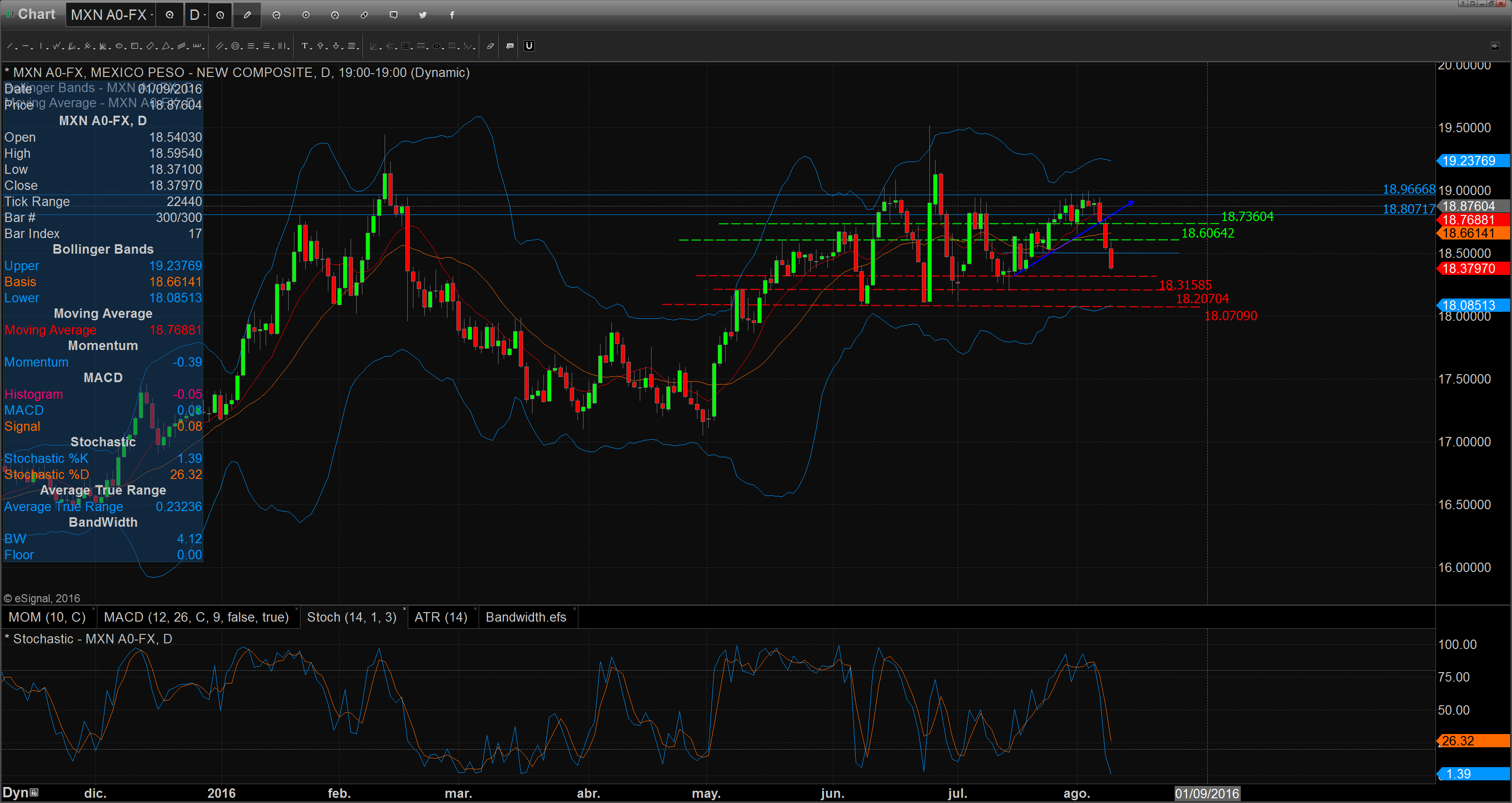Select the T text annotation tool

[x=305, y=46]
